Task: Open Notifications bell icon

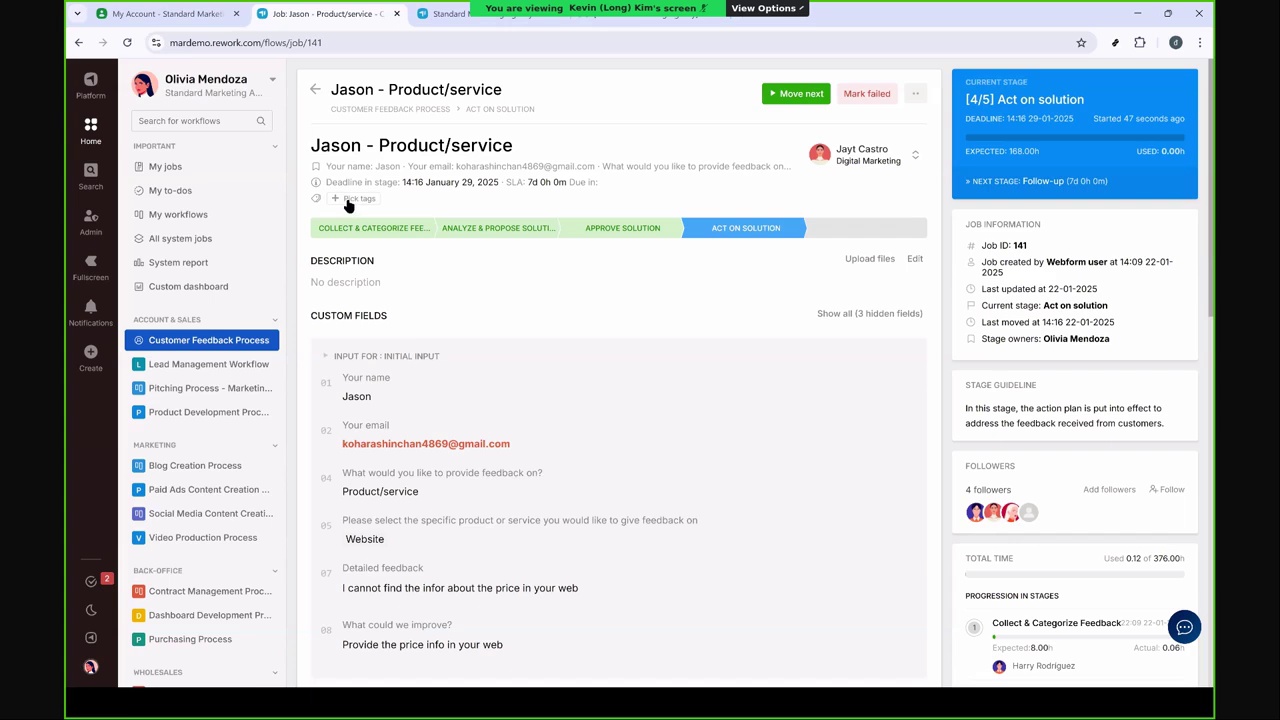Action: tap(90, 313)
